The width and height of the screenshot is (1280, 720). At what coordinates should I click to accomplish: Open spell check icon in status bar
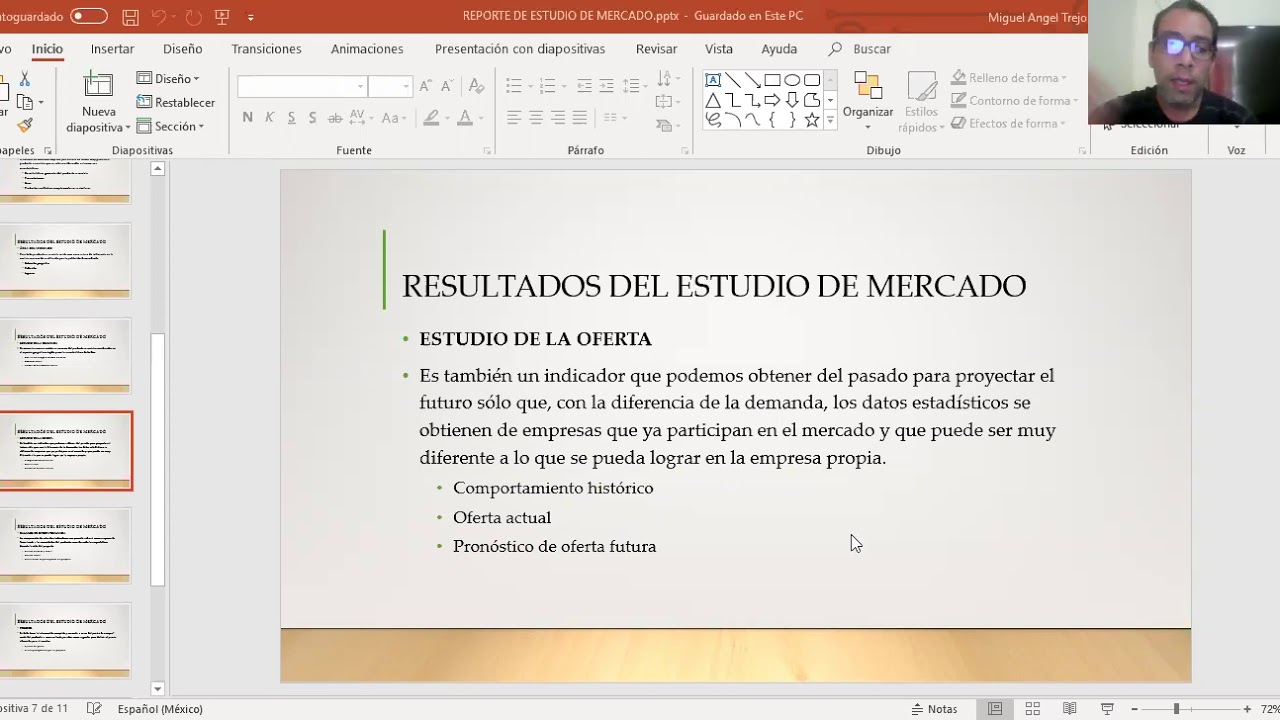(94, 708)
